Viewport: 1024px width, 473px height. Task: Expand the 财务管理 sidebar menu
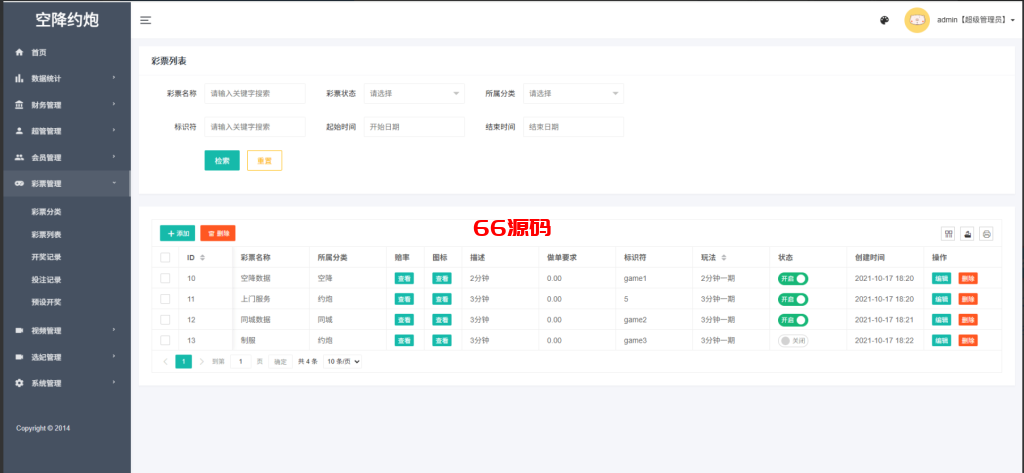pos(65,105)
